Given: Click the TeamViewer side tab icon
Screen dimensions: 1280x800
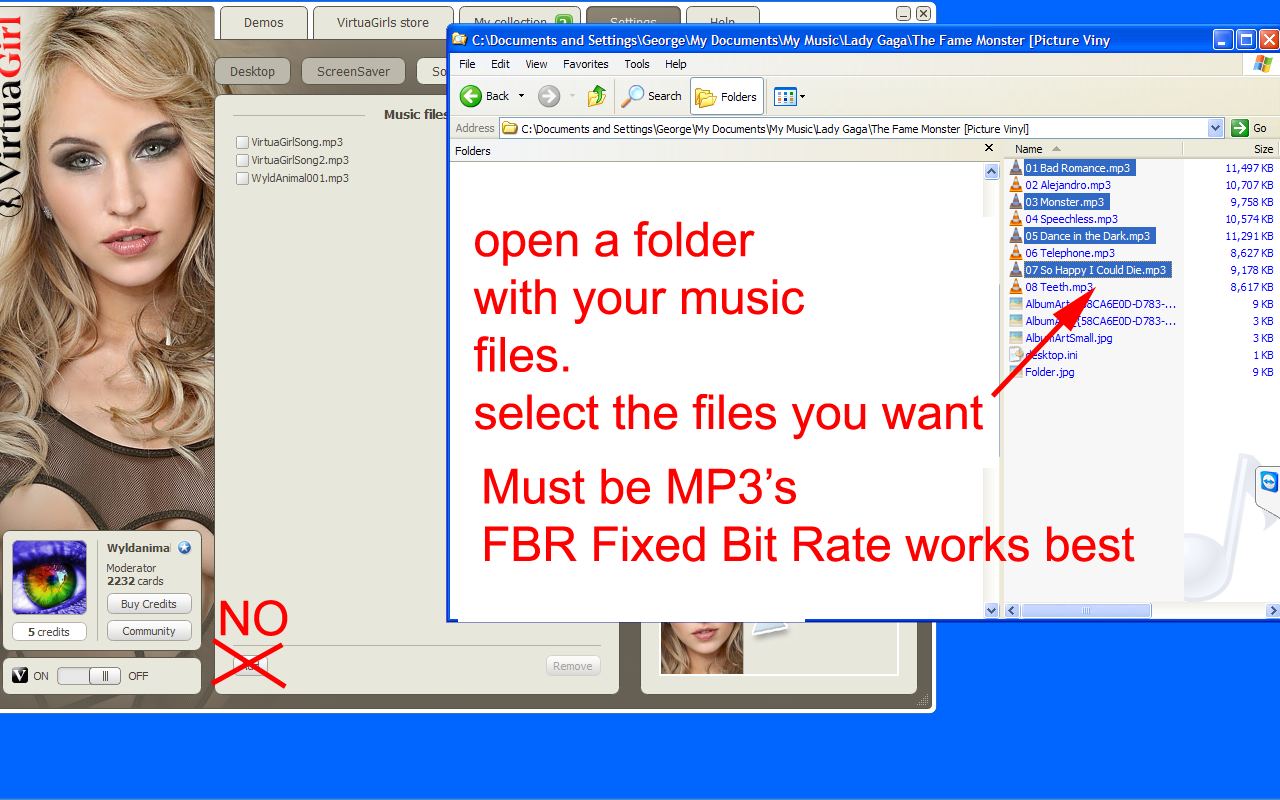Looking at the screenshot, I should coord(1269,483).
